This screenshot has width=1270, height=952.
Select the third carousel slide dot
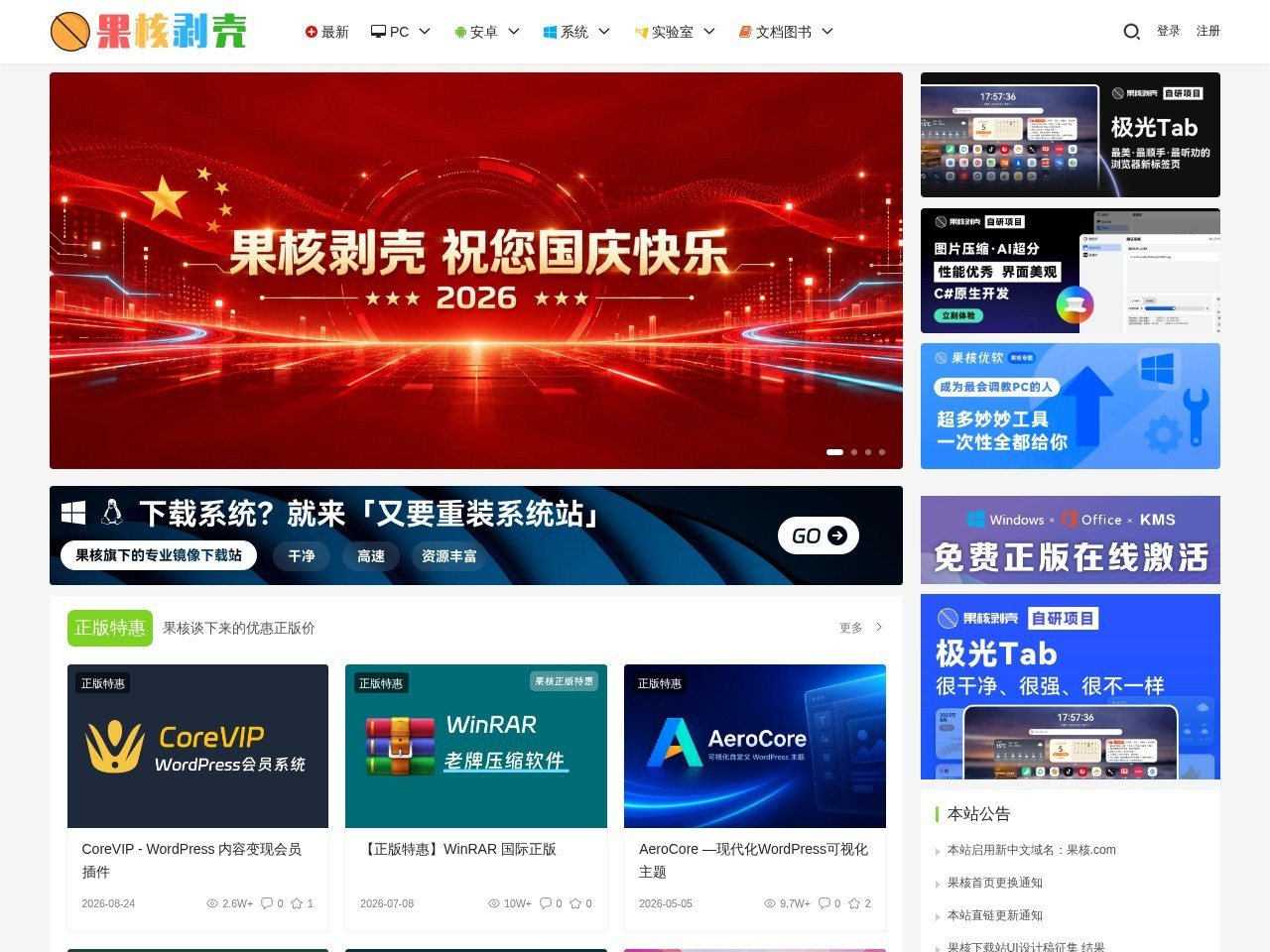pos(868,452)
